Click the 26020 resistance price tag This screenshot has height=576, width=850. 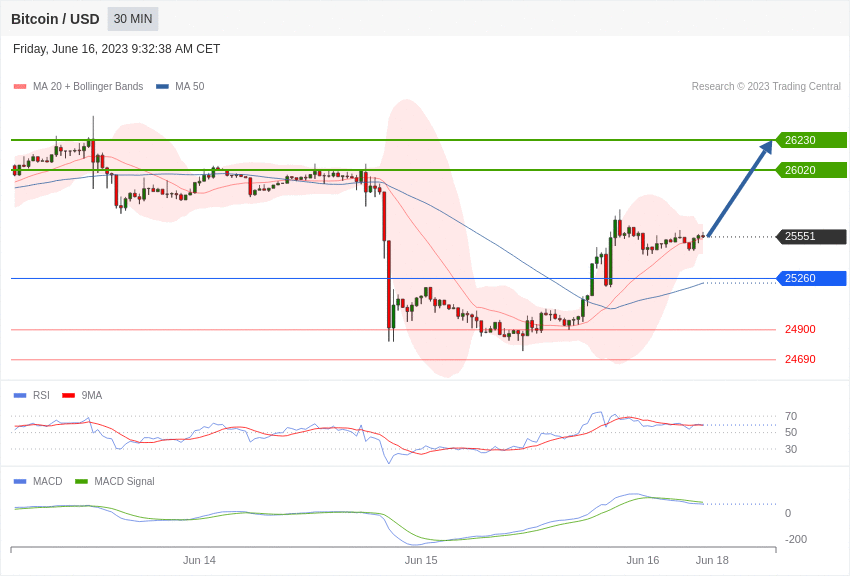point(812,170)
